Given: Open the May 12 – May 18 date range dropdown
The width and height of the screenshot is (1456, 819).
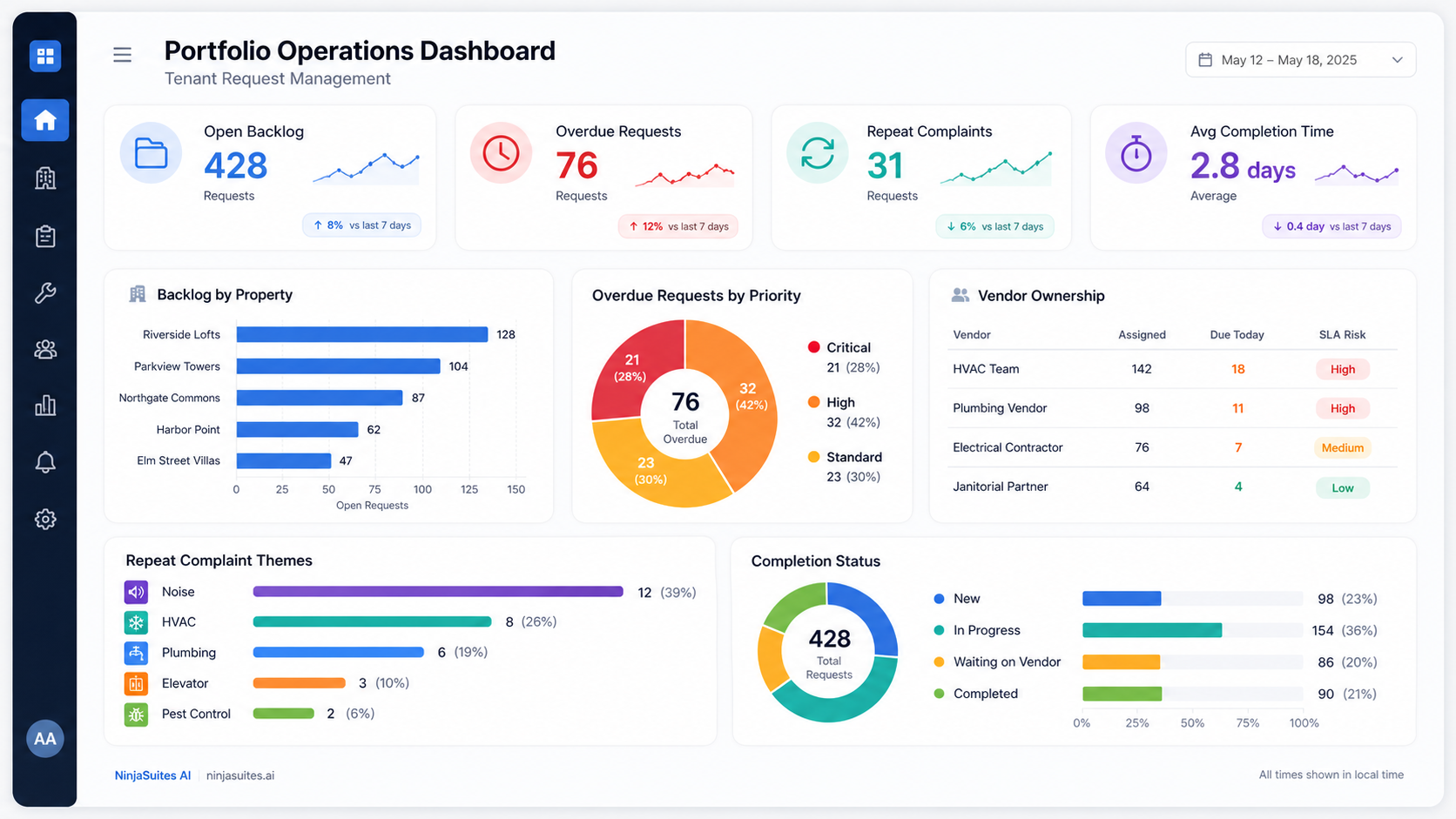Looking at the screenshot, I should click(1300, 60).
